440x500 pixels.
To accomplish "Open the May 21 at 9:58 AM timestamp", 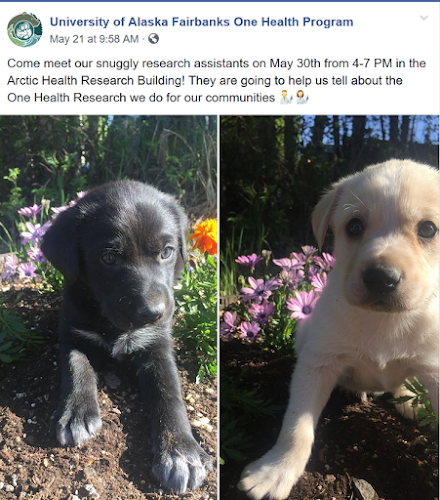I will coord(94,39).
